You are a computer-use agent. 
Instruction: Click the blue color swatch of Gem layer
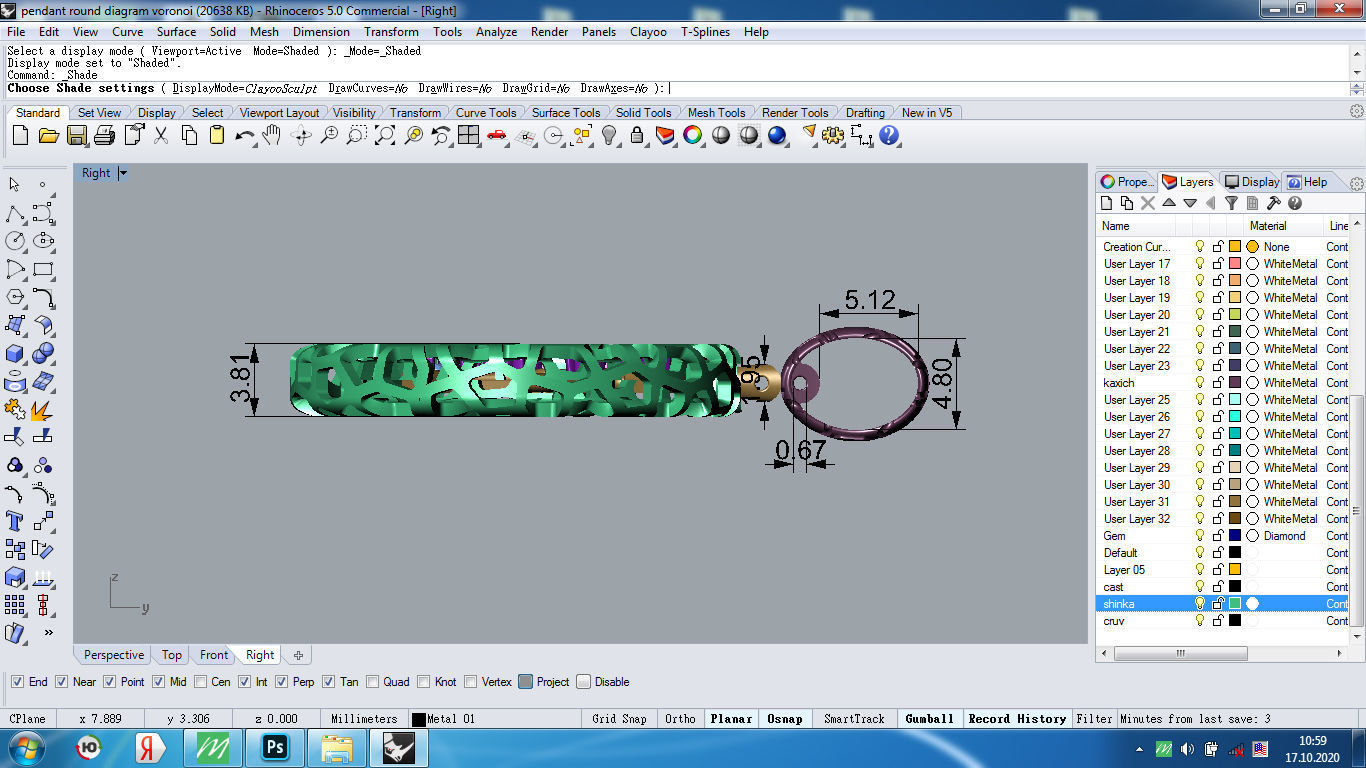[1235, 536]
